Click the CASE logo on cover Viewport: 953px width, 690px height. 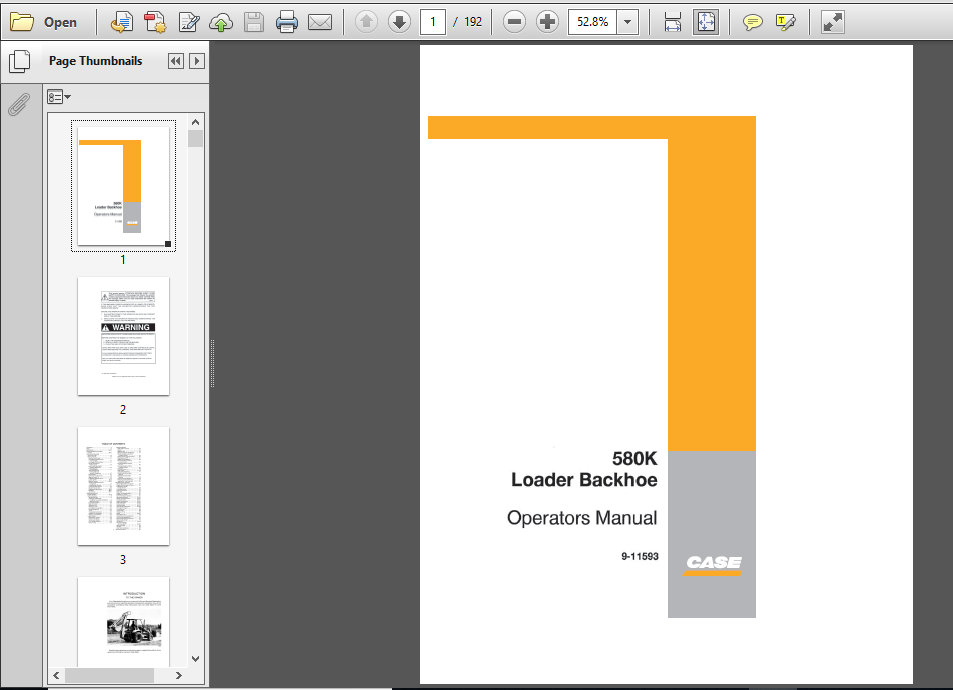(x=714, y=565)
